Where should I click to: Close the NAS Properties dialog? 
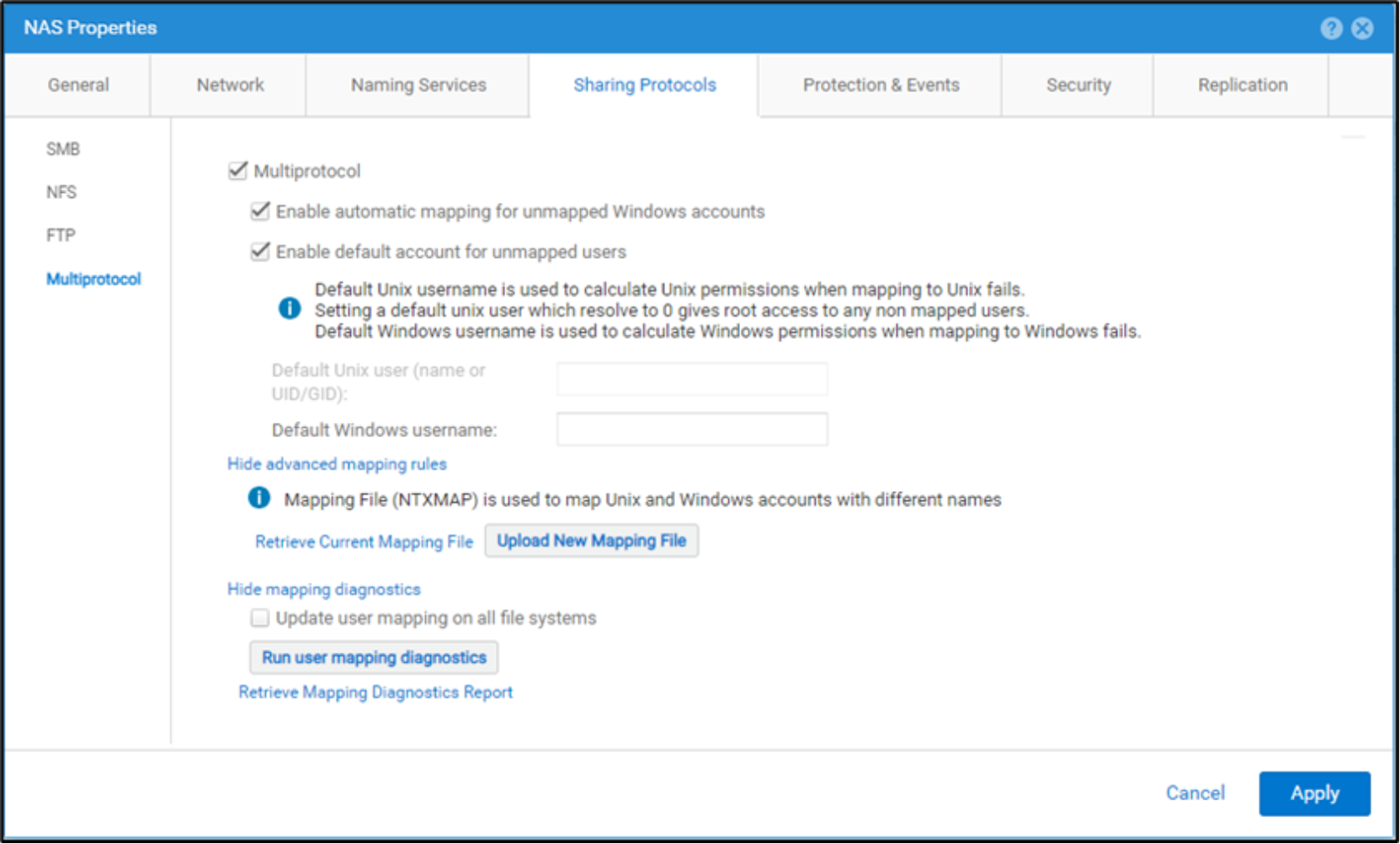1362,29
